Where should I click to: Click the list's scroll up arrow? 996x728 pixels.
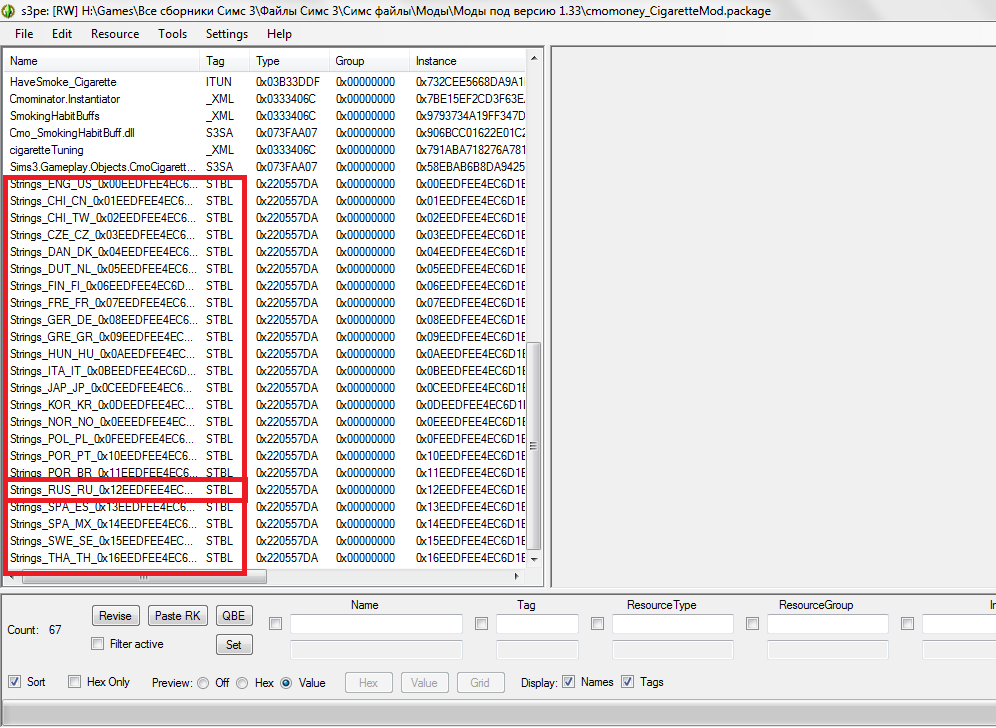(x=533, y=58)
